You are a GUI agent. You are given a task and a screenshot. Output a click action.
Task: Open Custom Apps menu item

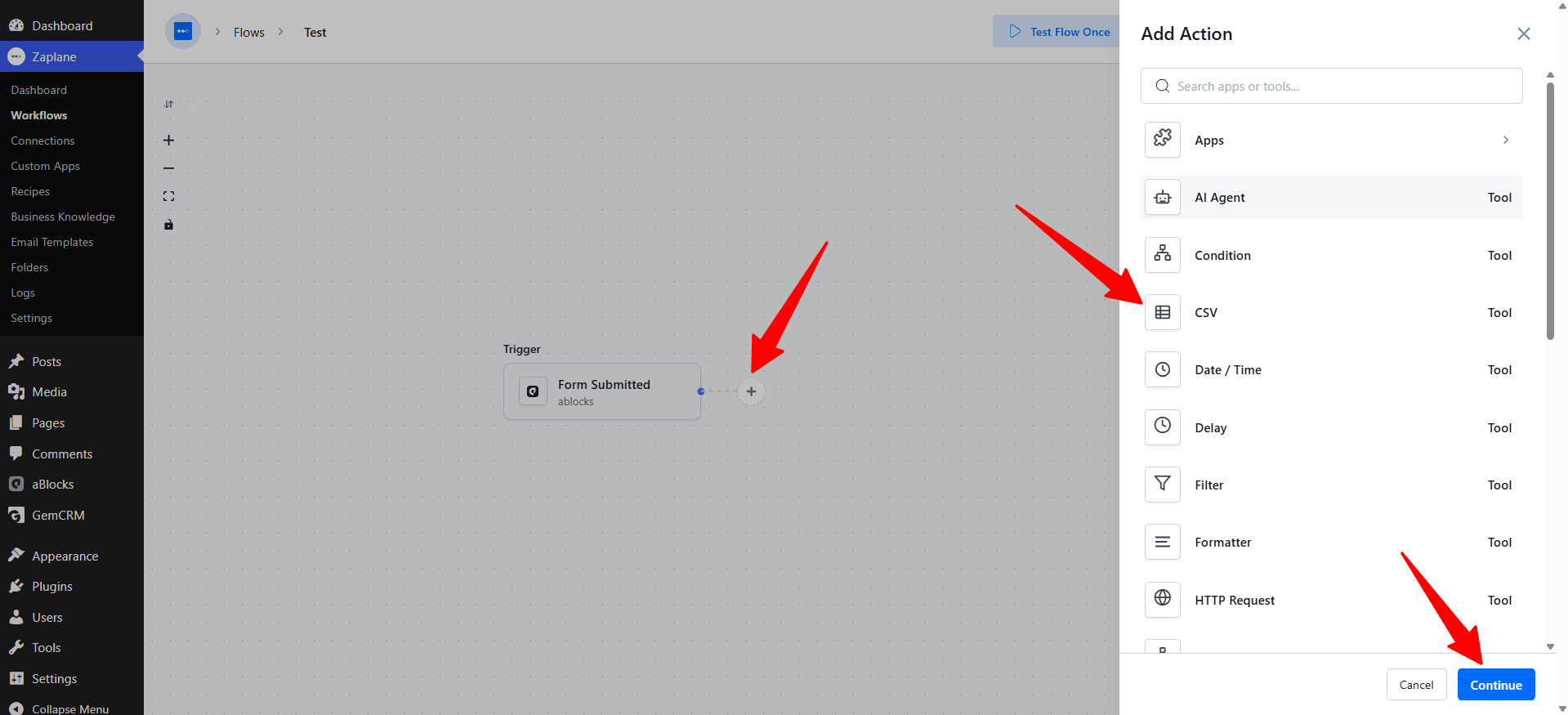pyautogui.click(x=45, y=166)
